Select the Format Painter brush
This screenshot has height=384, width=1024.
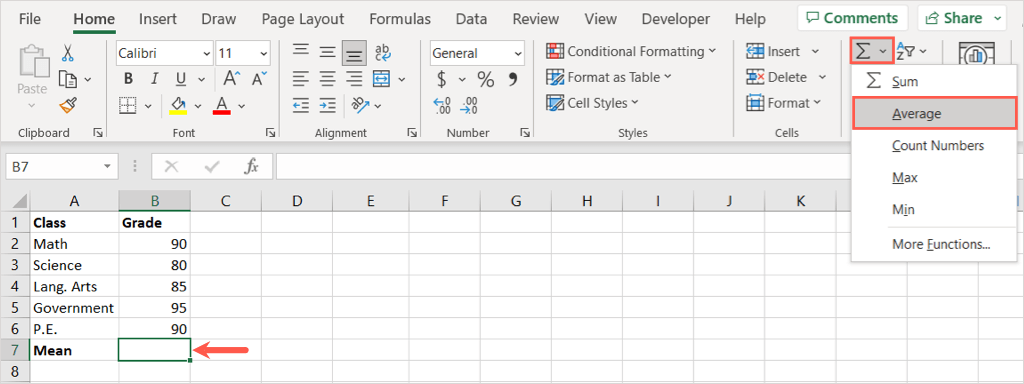pos(68,104)
